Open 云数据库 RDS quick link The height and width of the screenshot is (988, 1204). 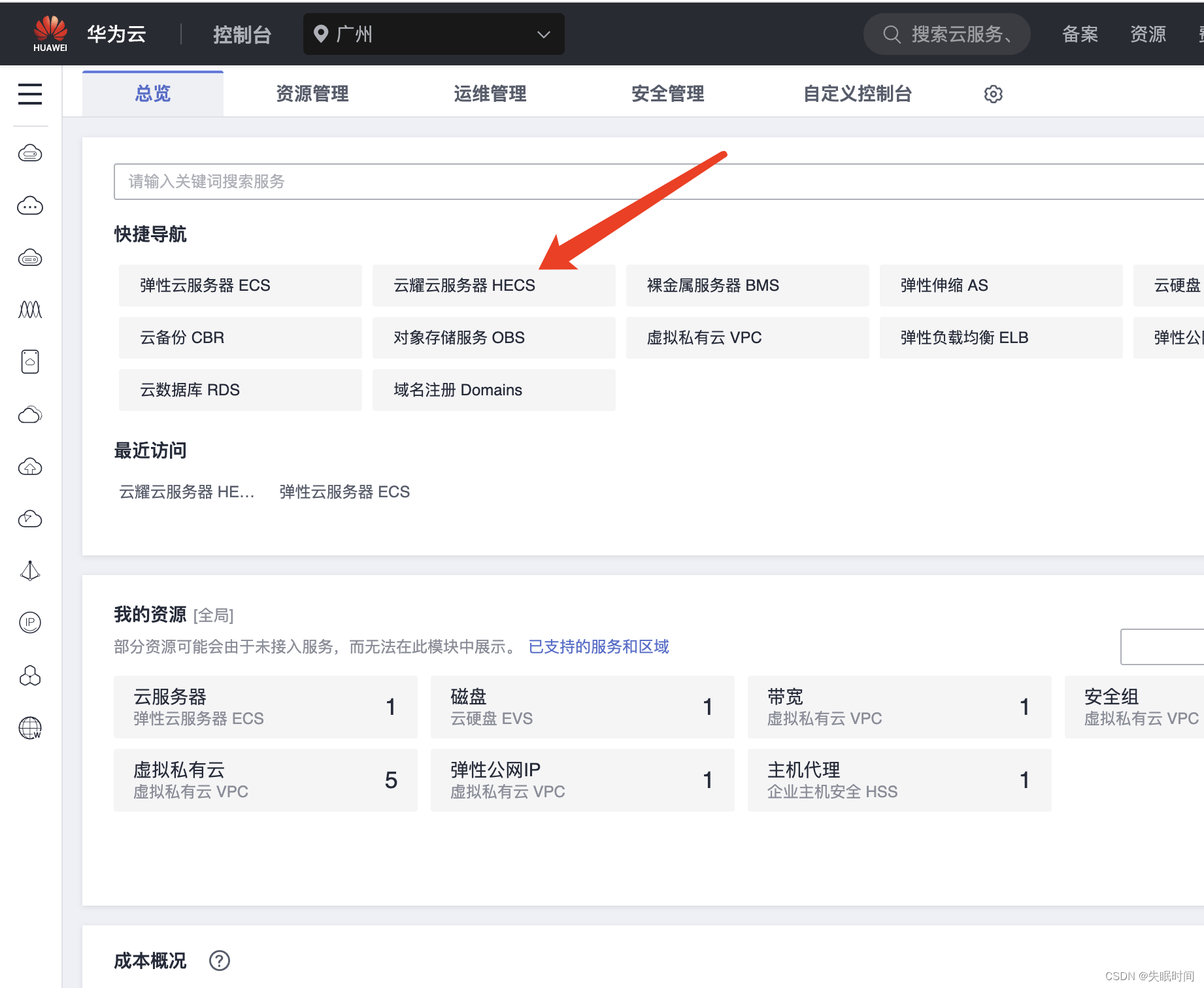[241, 390]
